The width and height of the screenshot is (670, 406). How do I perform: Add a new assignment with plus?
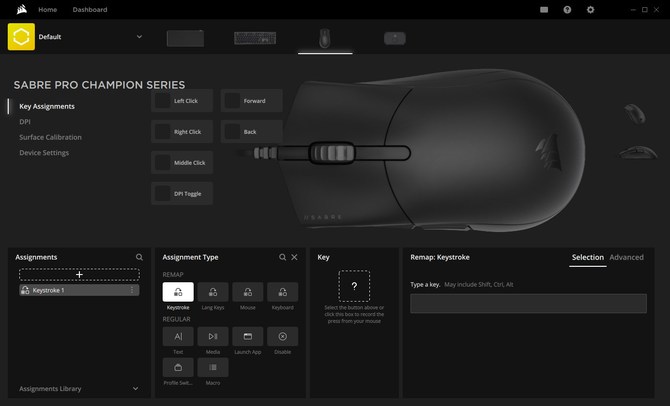point(79,274)
